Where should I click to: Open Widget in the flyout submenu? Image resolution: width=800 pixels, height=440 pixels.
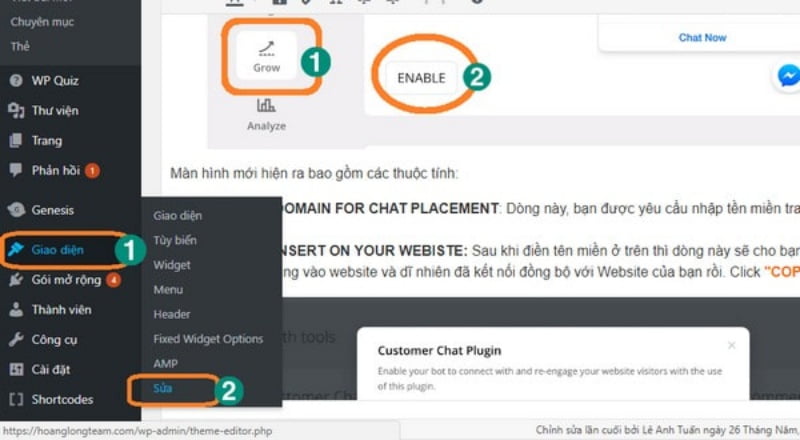pyautogui.click(x=172, y=265)
